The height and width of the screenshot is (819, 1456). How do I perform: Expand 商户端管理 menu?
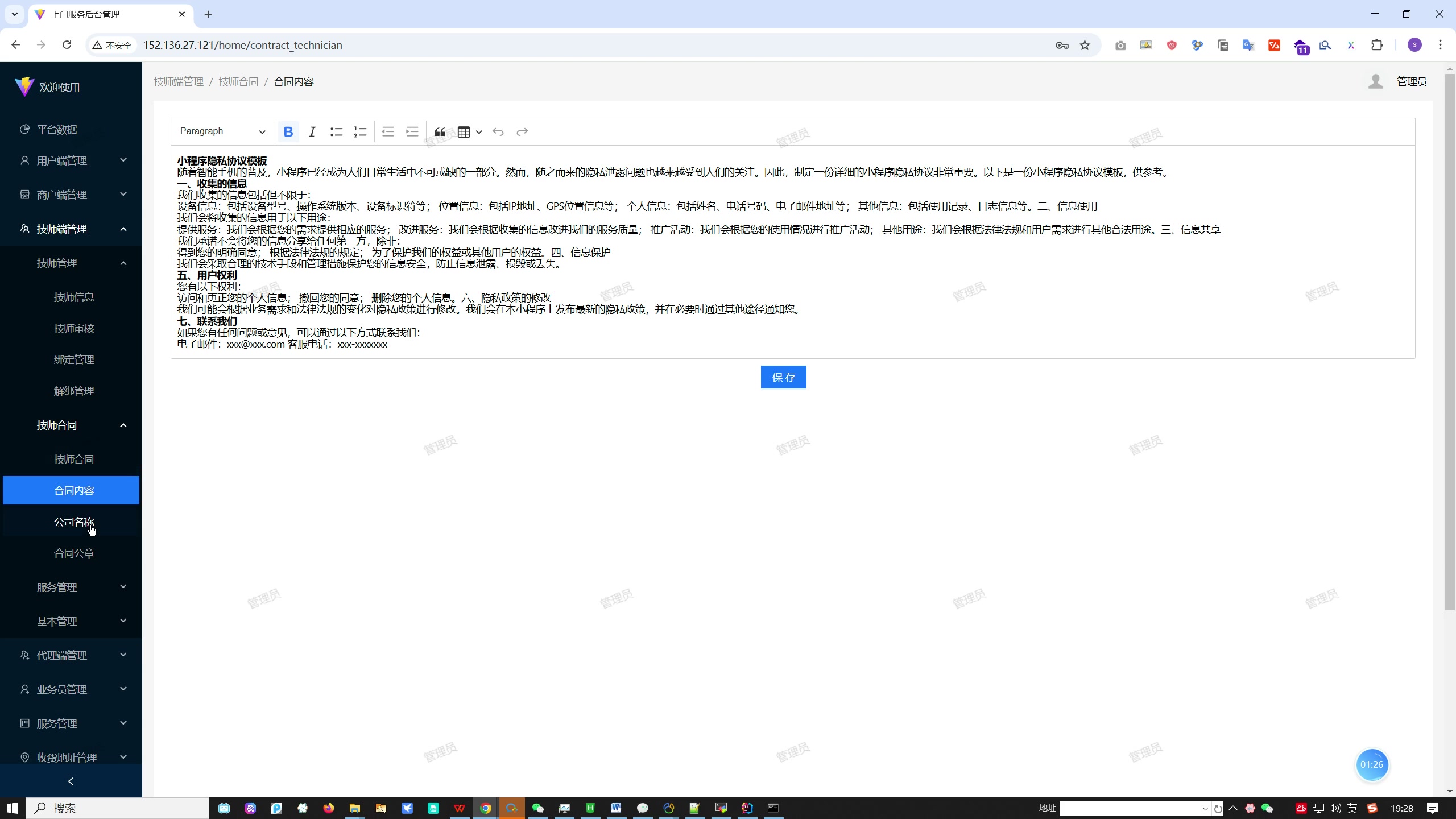pyautogui.click(x=71, y=195)
